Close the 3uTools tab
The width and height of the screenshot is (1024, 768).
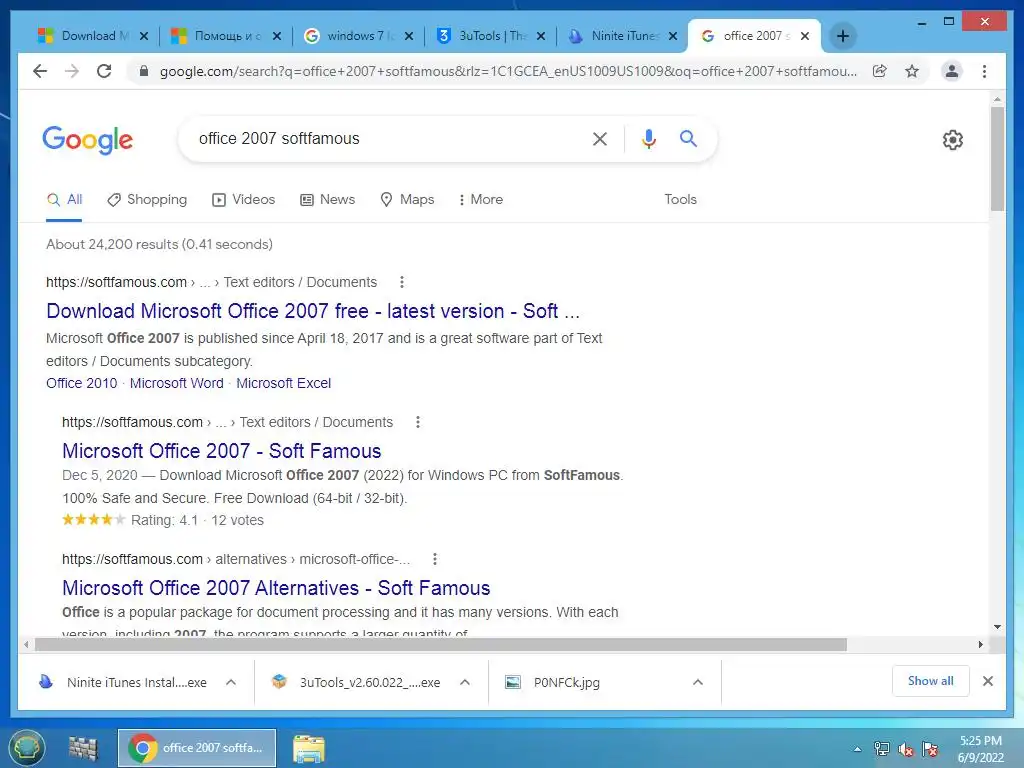[x=541, y=36]
